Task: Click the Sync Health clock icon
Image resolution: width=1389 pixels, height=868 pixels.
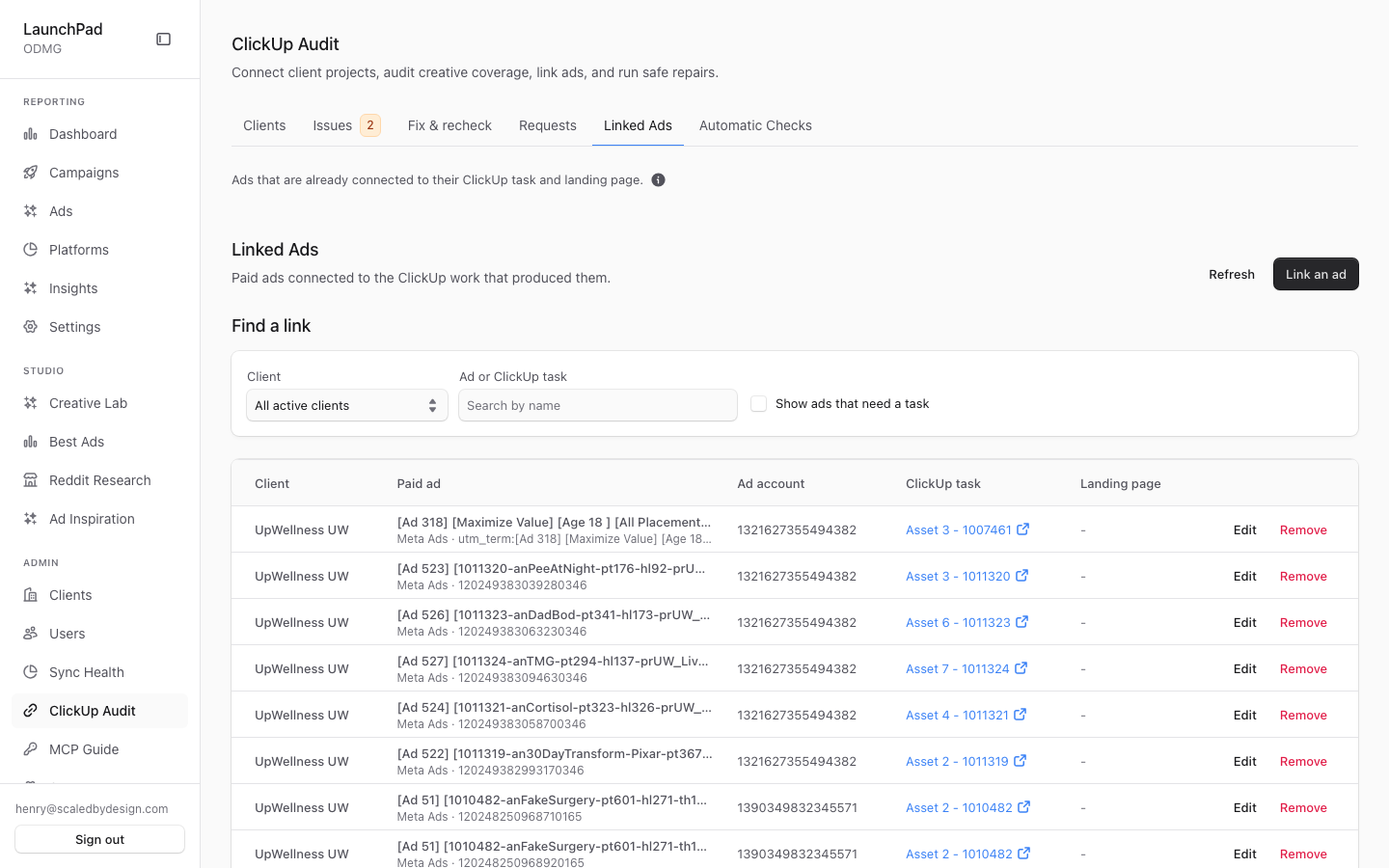Action: click(x=31, y=672)
